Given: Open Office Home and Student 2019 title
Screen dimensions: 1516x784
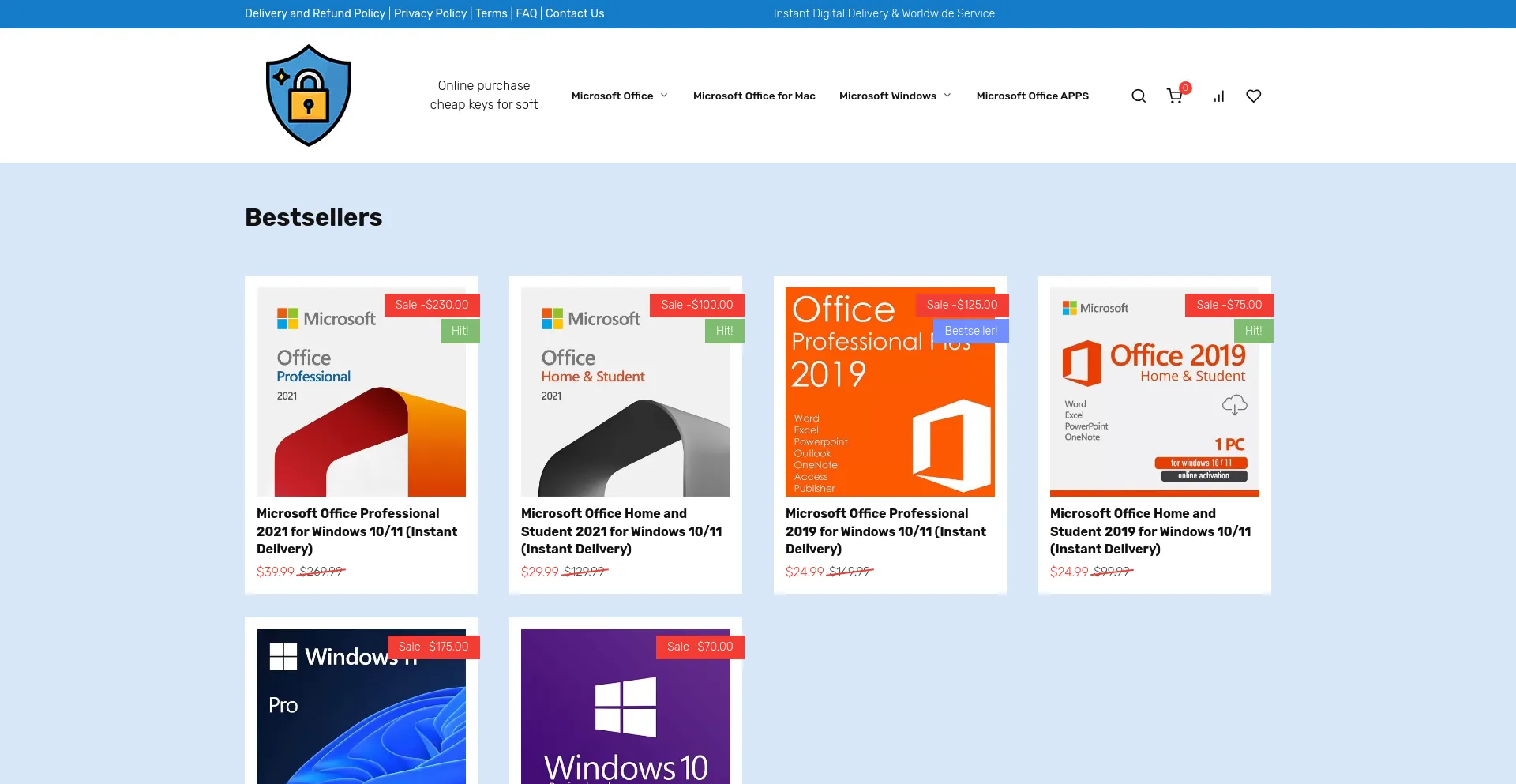Looking at the screenshot, I should 1150,531.
